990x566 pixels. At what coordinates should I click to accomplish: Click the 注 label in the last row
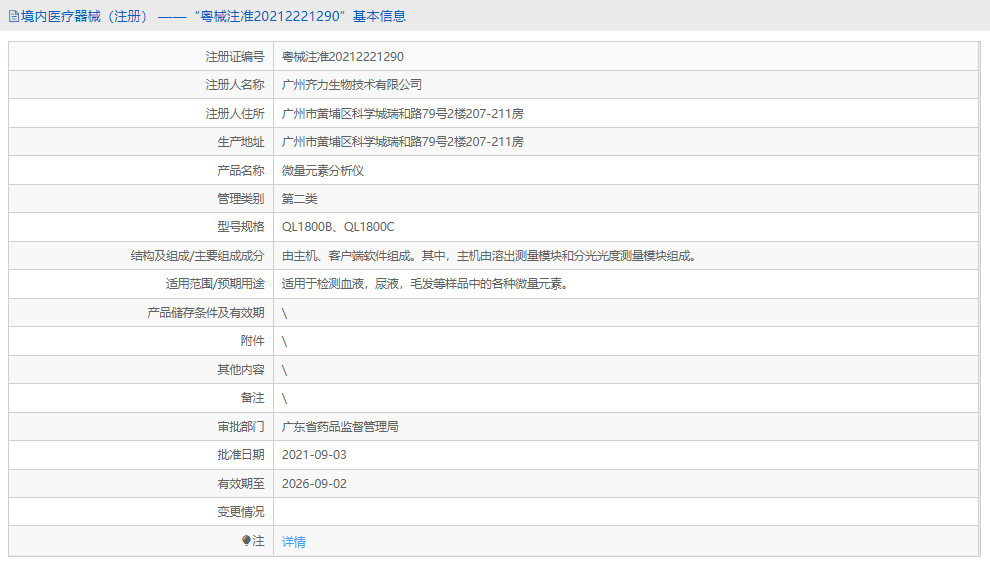point(258,541)
